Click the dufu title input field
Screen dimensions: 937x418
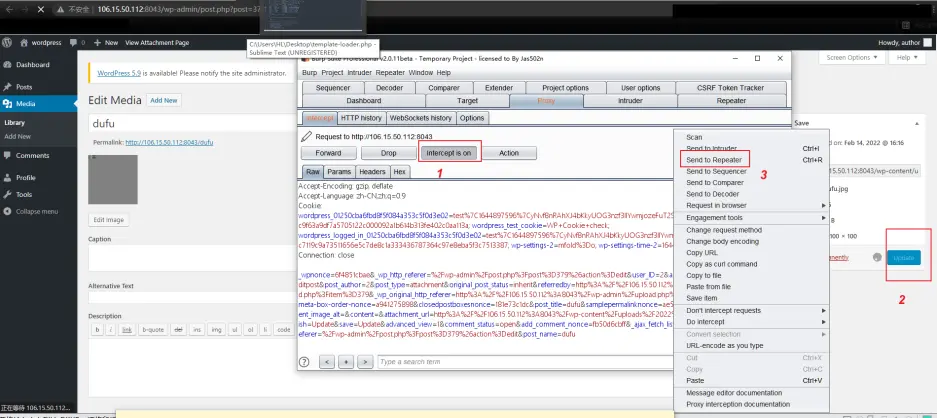coord(192,124)
